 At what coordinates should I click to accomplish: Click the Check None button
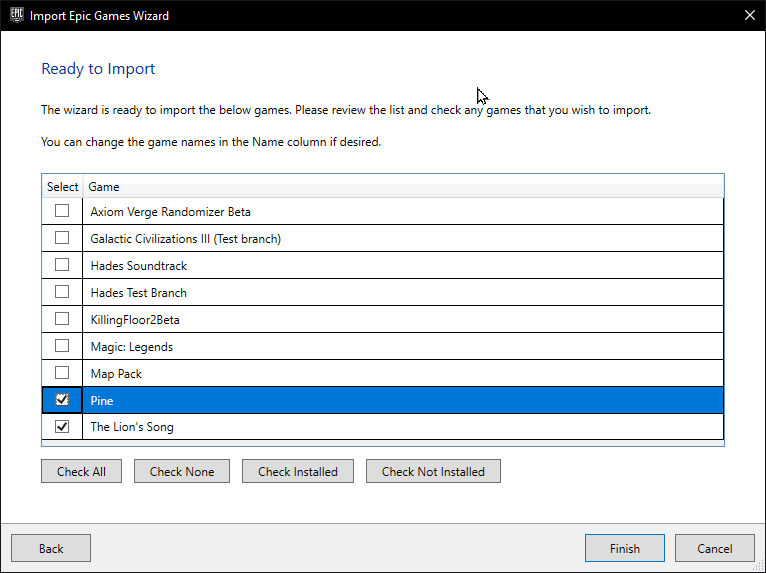click(182, 471)
